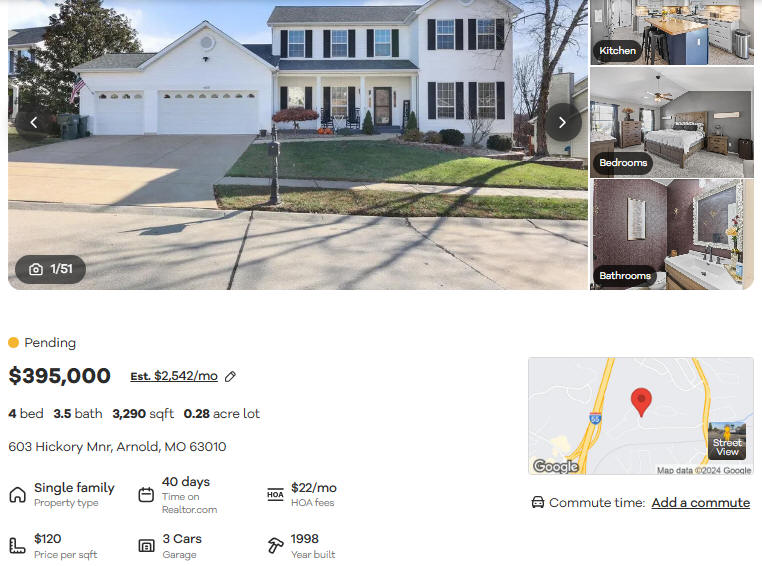Click Add a commute link

[700, 502]
